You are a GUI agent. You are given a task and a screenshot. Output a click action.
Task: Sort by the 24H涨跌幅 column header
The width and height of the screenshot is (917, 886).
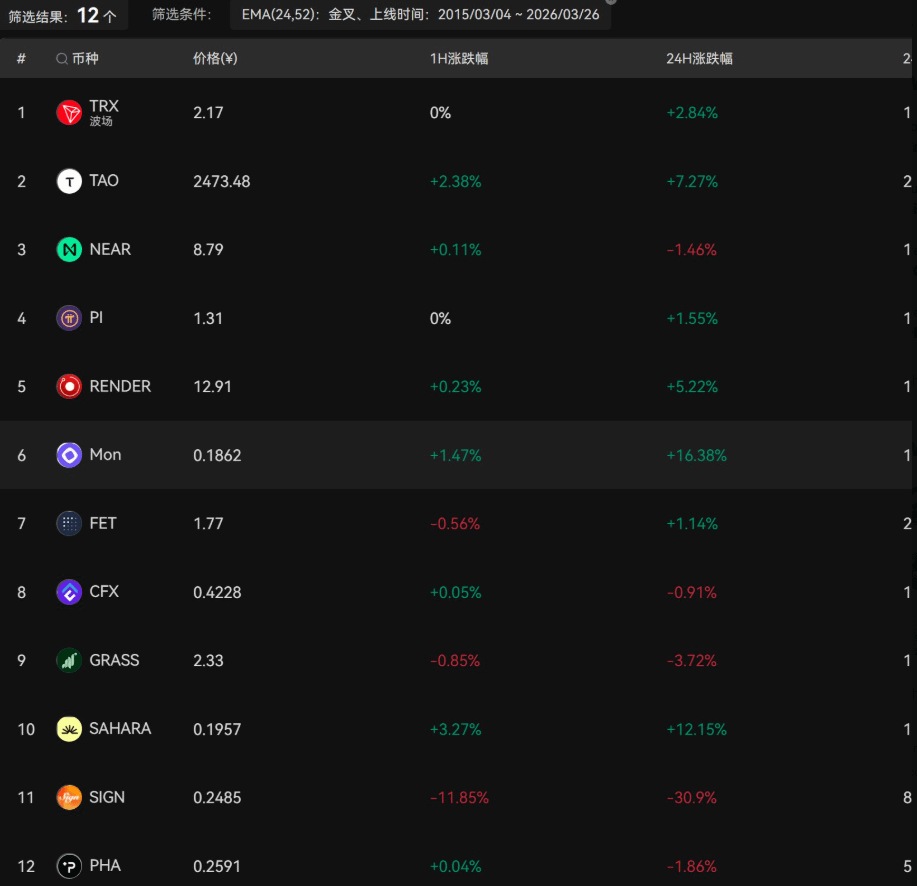pos(699,58)
